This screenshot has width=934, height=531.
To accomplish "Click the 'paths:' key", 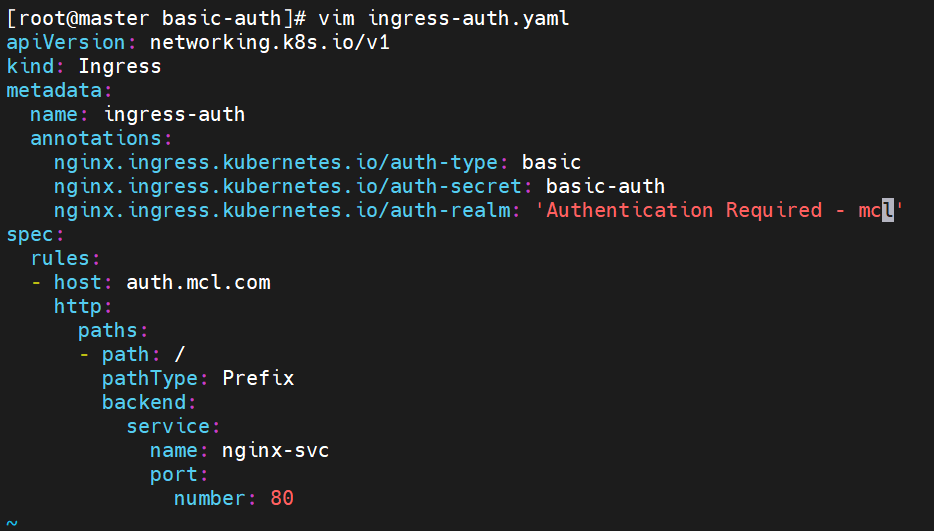I will tap(113, 330).
